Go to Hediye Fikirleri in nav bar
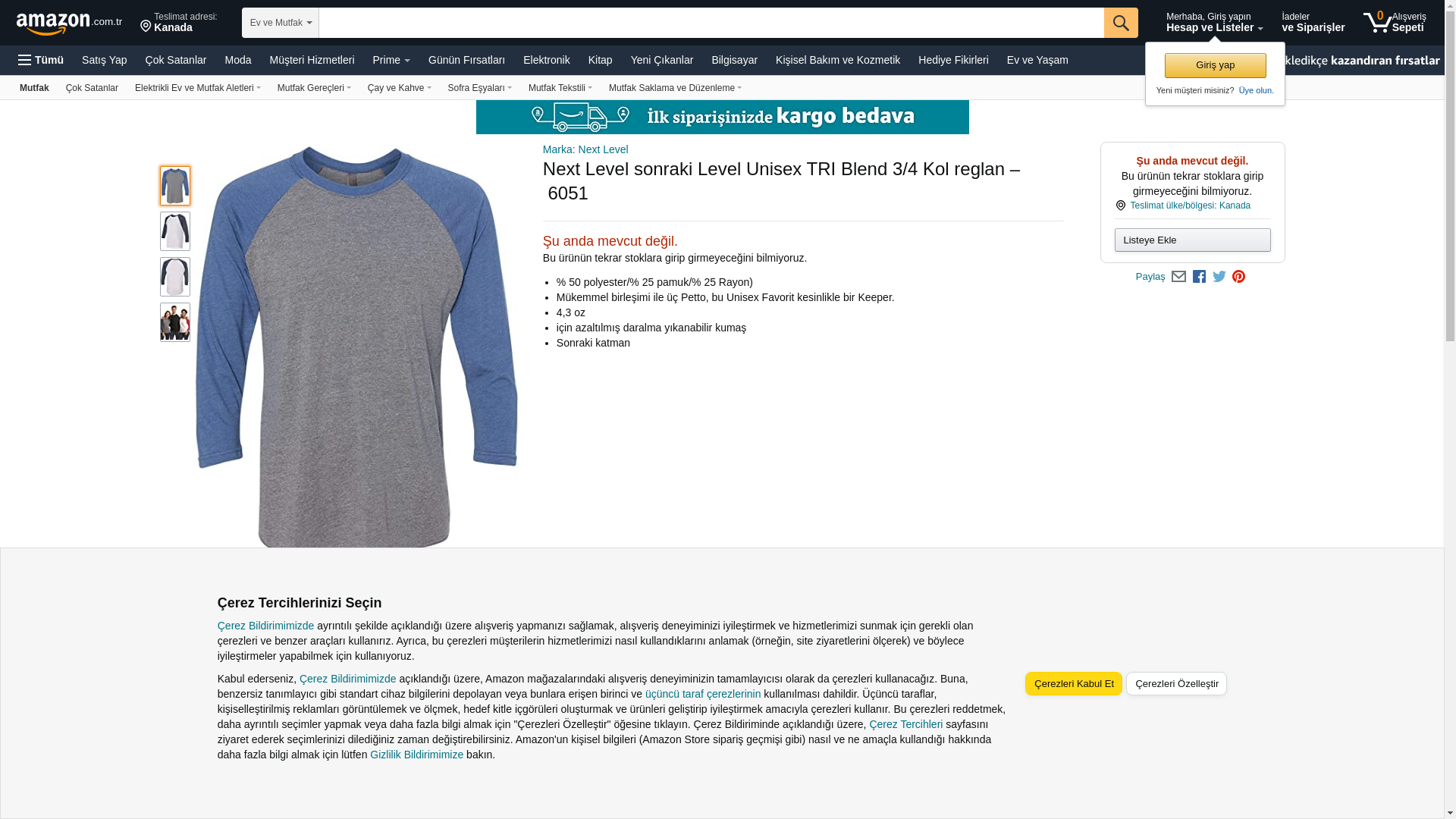 click(953, 60)
